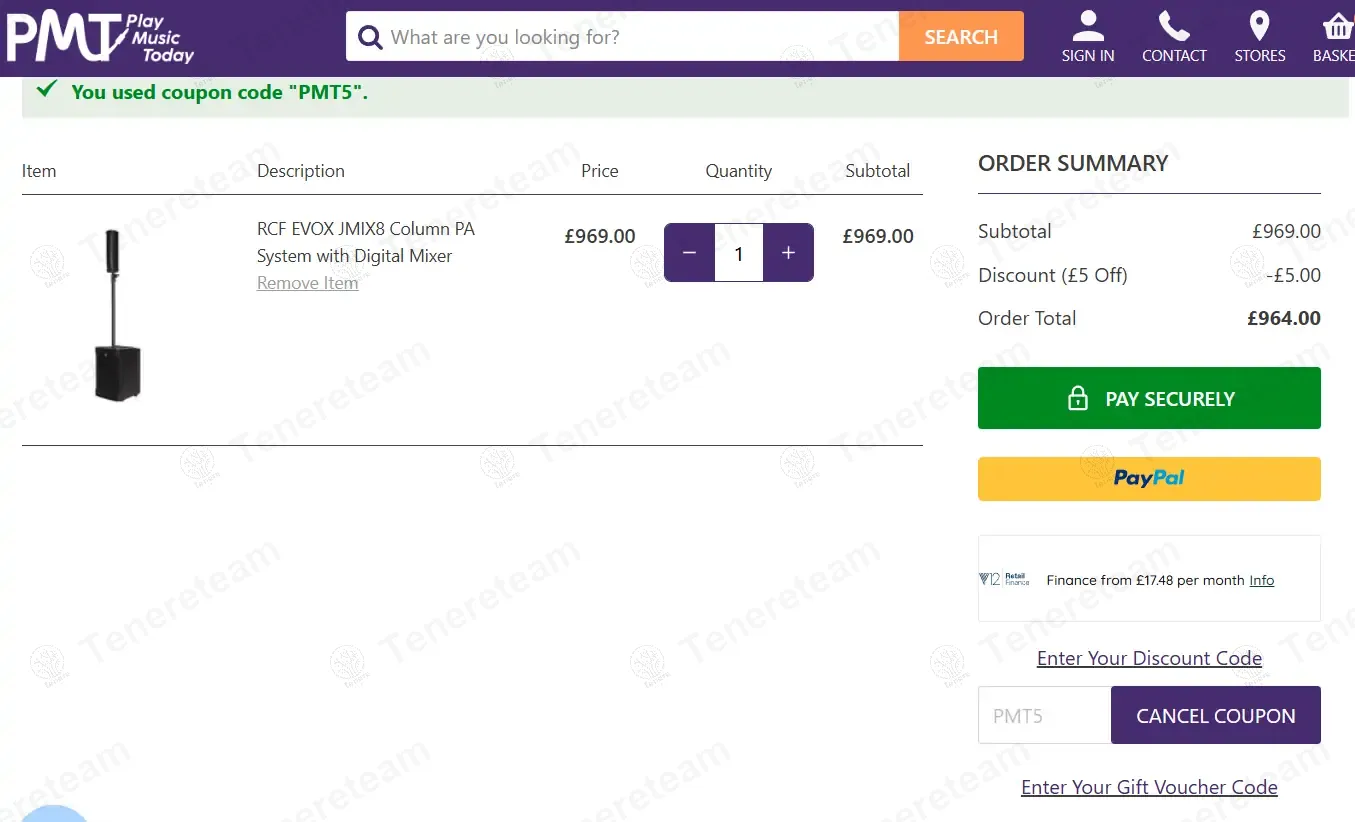Image resolution: width=1355 pixels, height=822 pixels.
Task: Pay with the PayPal button
Action: (x=1149, y=479)
